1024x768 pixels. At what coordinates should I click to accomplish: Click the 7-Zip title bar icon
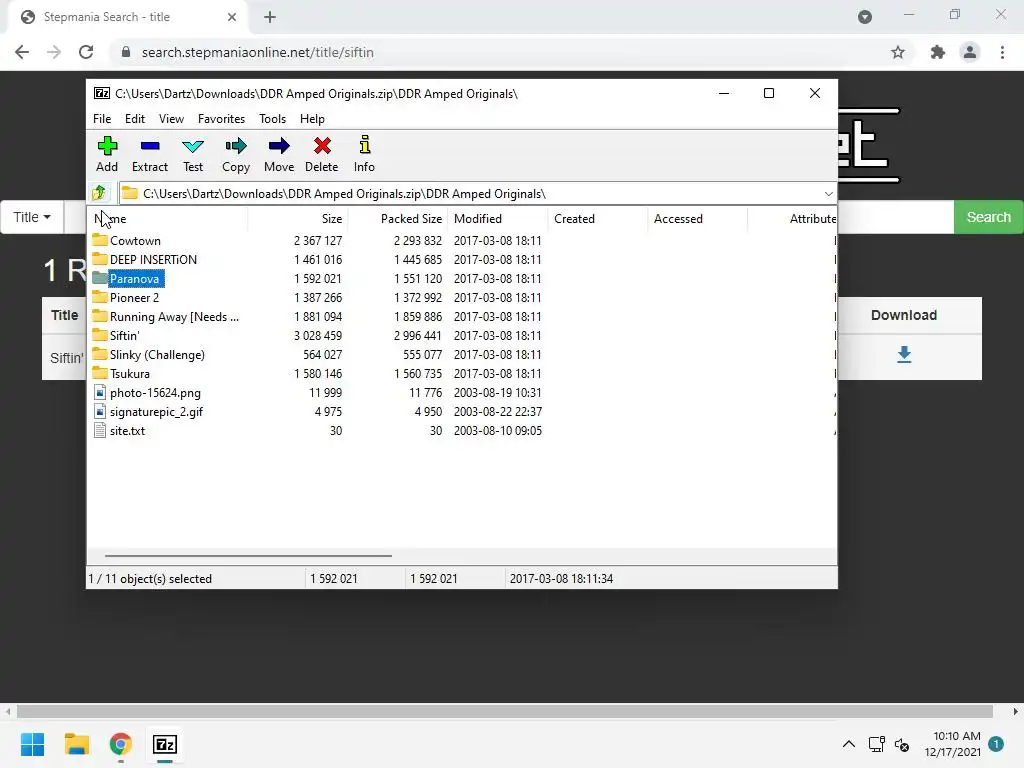(102, 93)
